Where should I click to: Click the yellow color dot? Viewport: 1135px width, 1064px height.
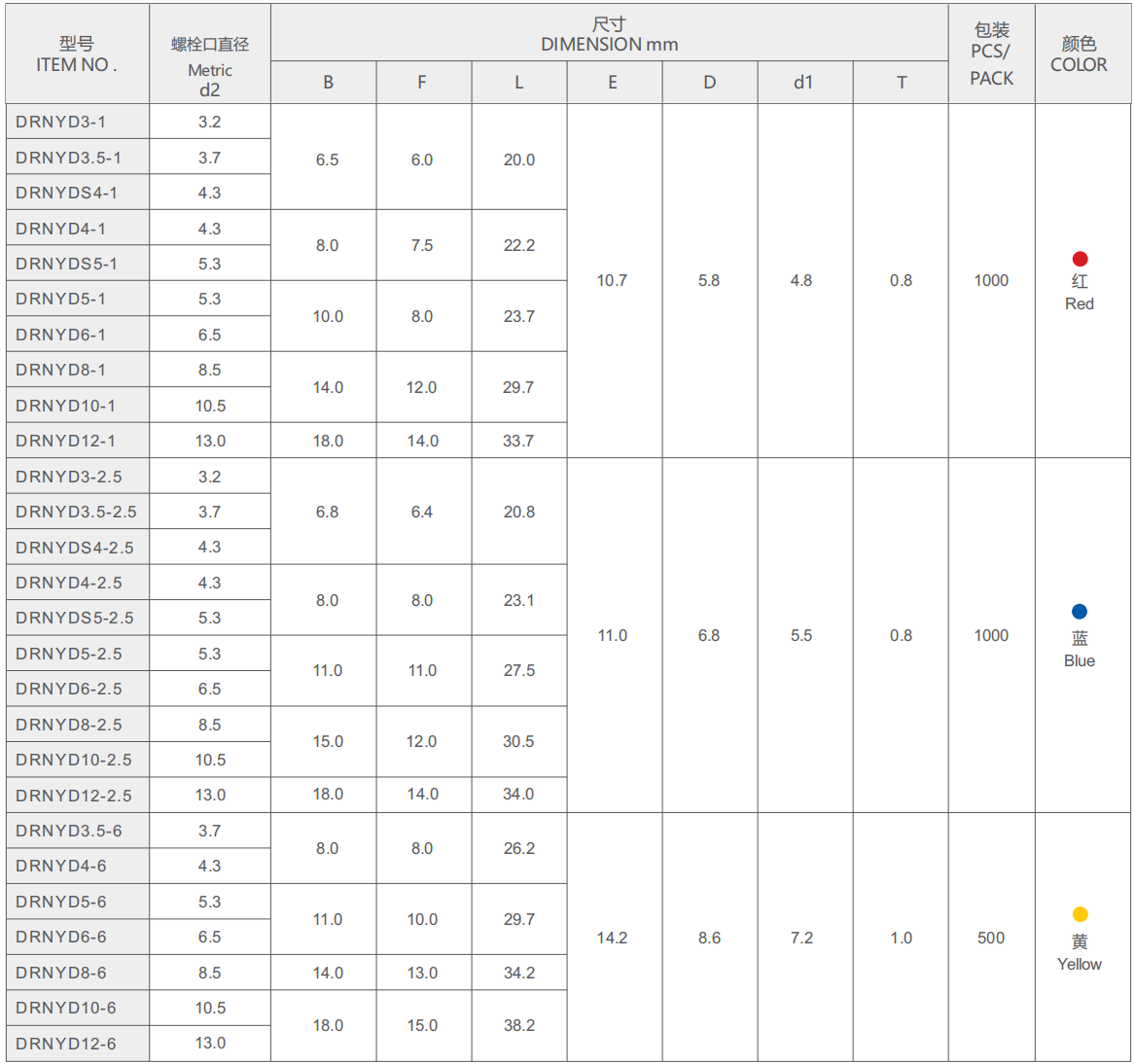click(x=1080, y=914)
